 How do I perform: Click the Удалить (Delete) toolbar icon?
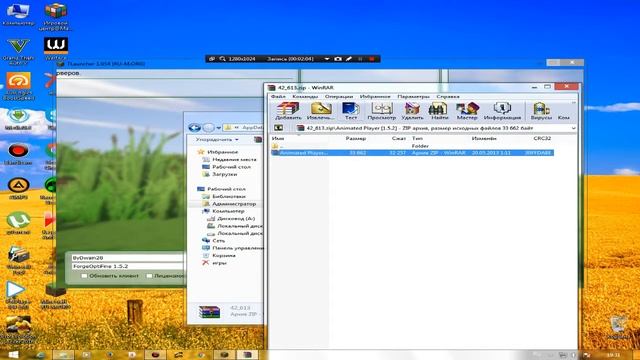[x=412, y=111]
